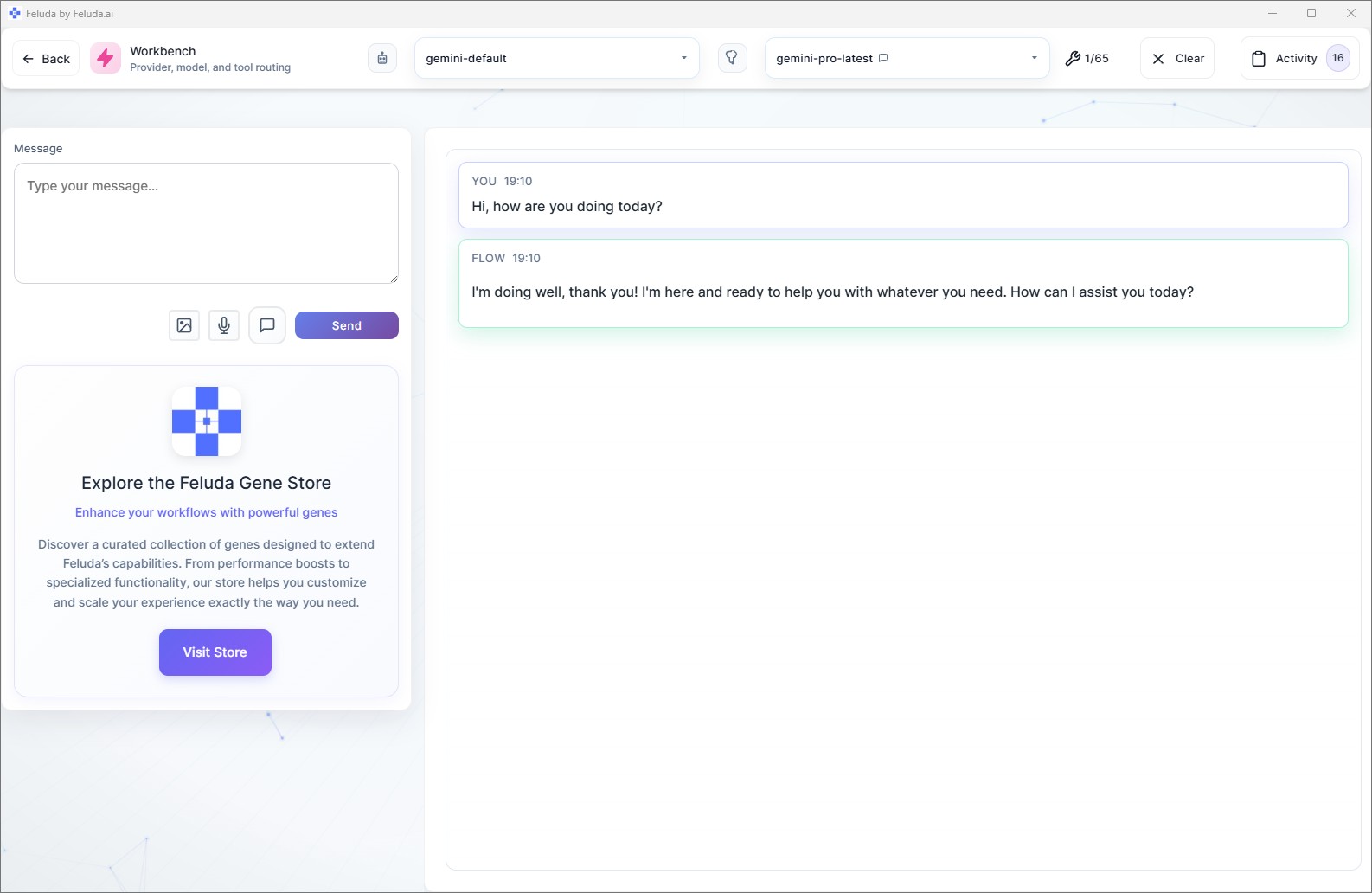Viewport: 1372px width, 893px height.
Task: Click the Feluda Gene Store logo
Action: pyautogui.click(x=207, y=421)
